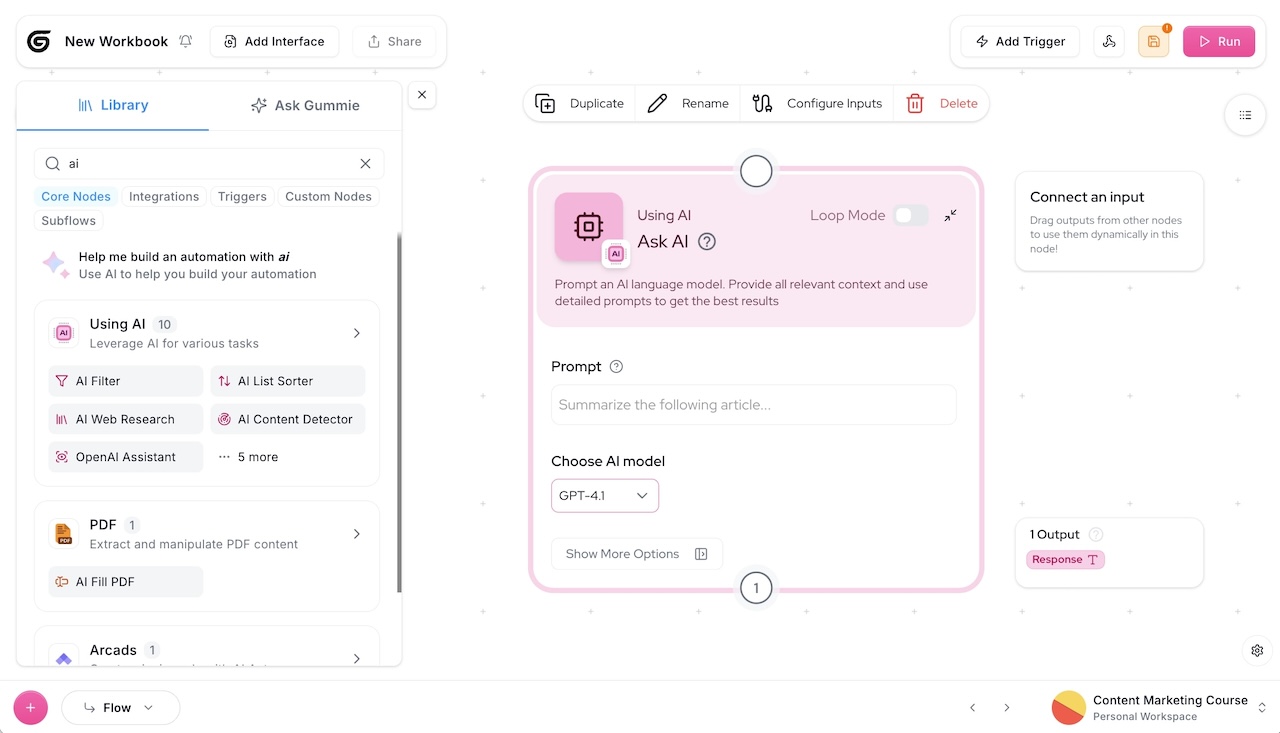Click the Gumloop logo icon
The width and height of the screenshot is (1280, 733).
pyautogui.click(x=39, y=41)
